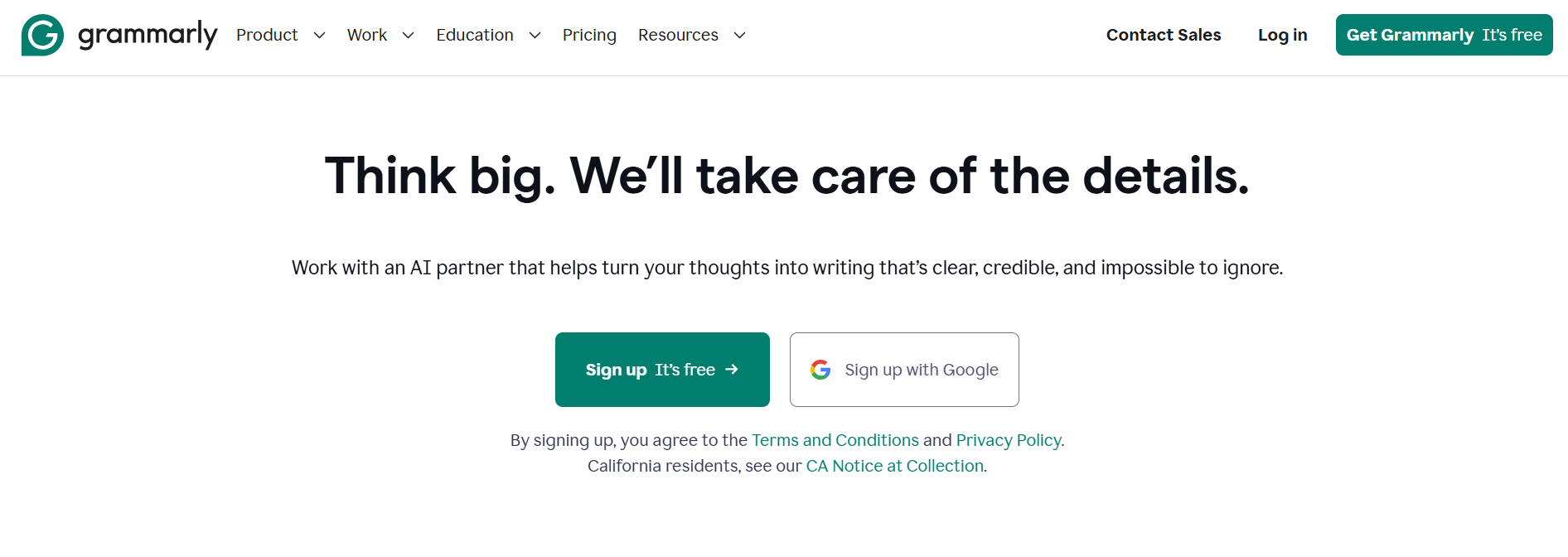
Task: Expand the Product dropdown chevron
Action: (319, 35)
